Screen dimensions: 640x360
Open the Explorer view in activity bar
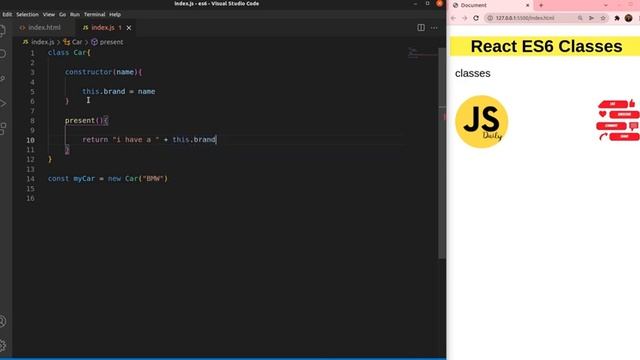2,31
